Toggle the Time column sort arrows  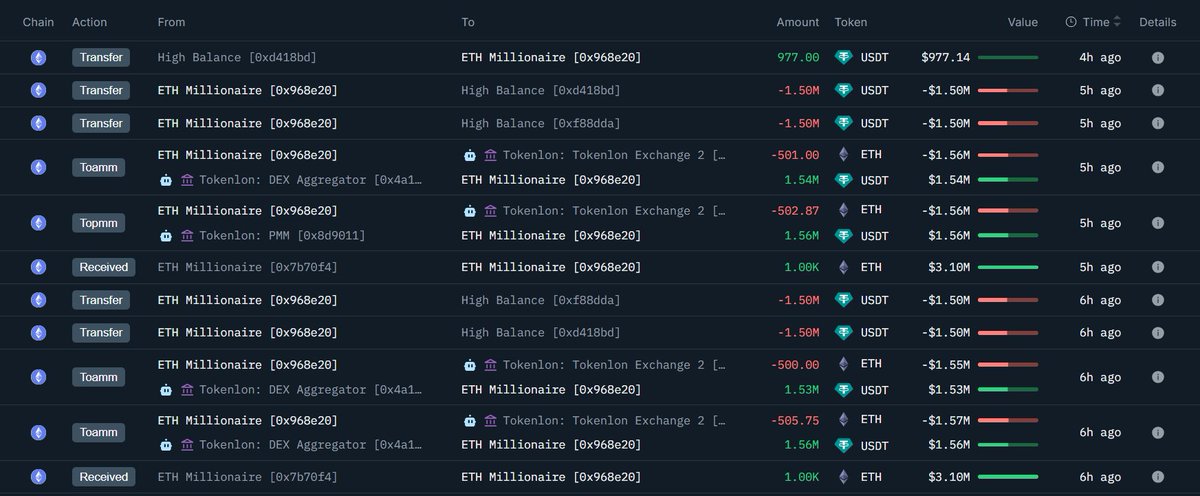click(1117, 22)
